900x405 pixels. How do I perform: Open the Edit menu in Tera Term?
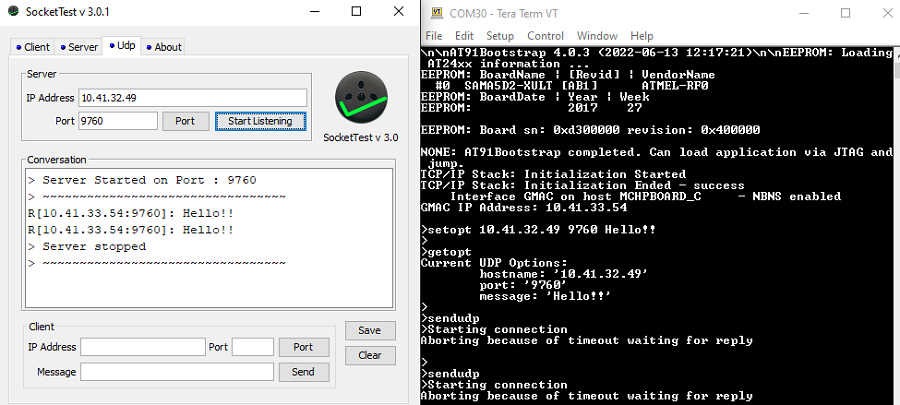464,36
